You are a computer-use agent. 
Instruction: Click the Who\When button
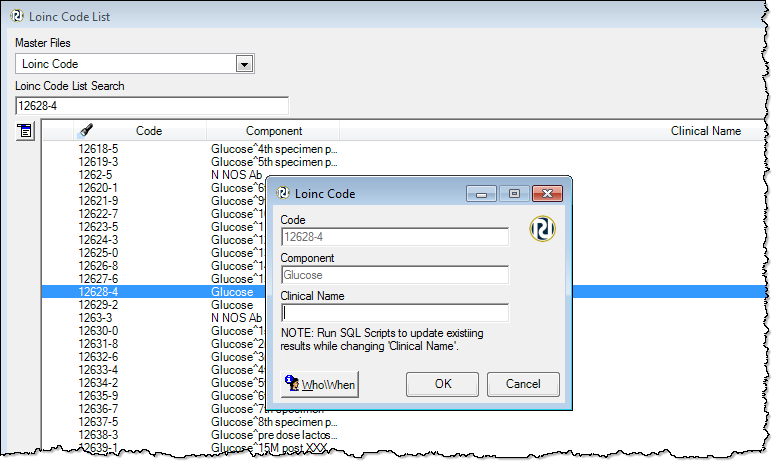[x=319, y=384]
